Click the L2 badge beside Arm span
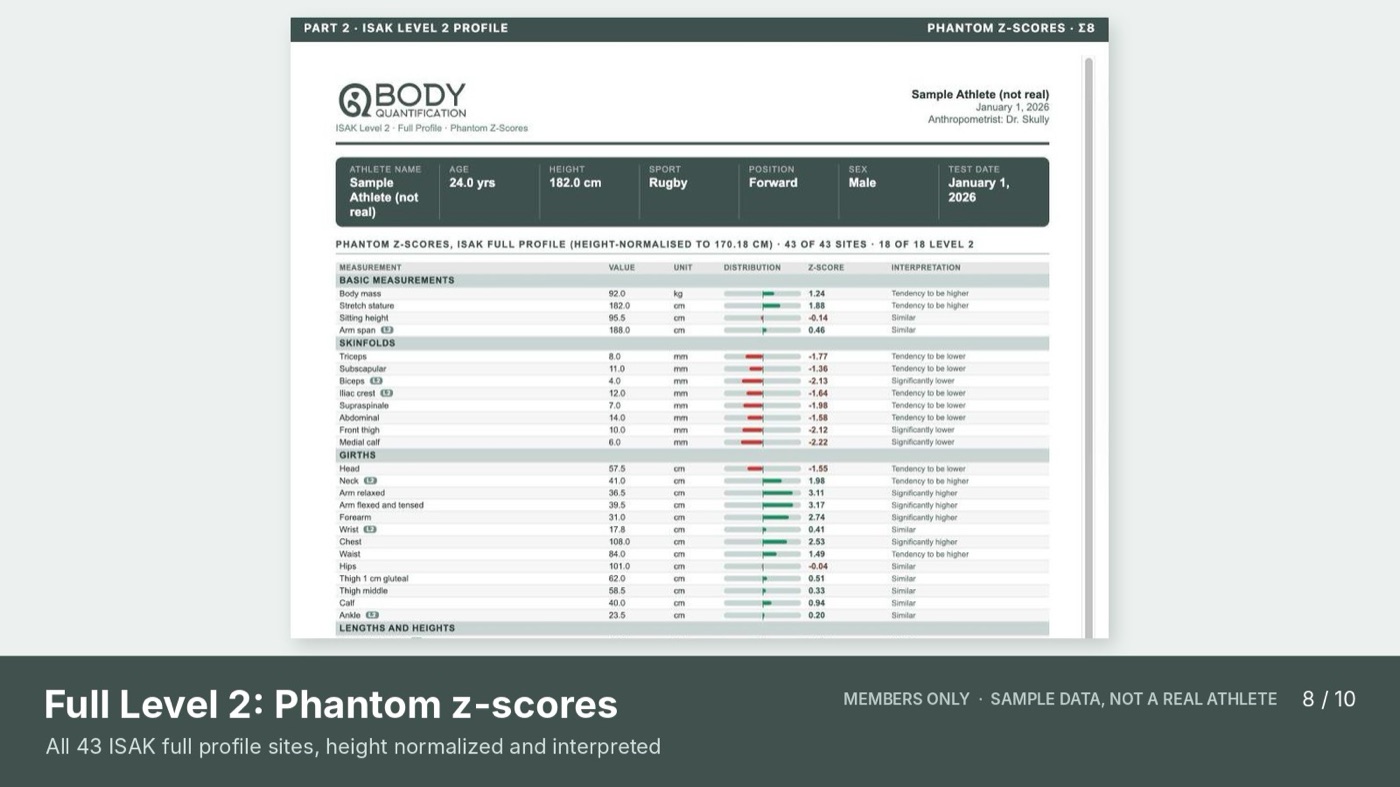Screen dimensions: 1400x787 (387, 330)
